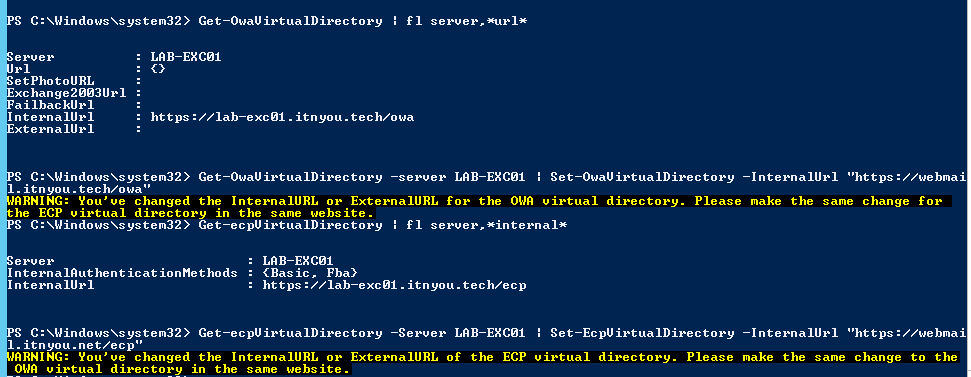Click the first PS C:\Windows\system32> prompt

coord(98,21)
